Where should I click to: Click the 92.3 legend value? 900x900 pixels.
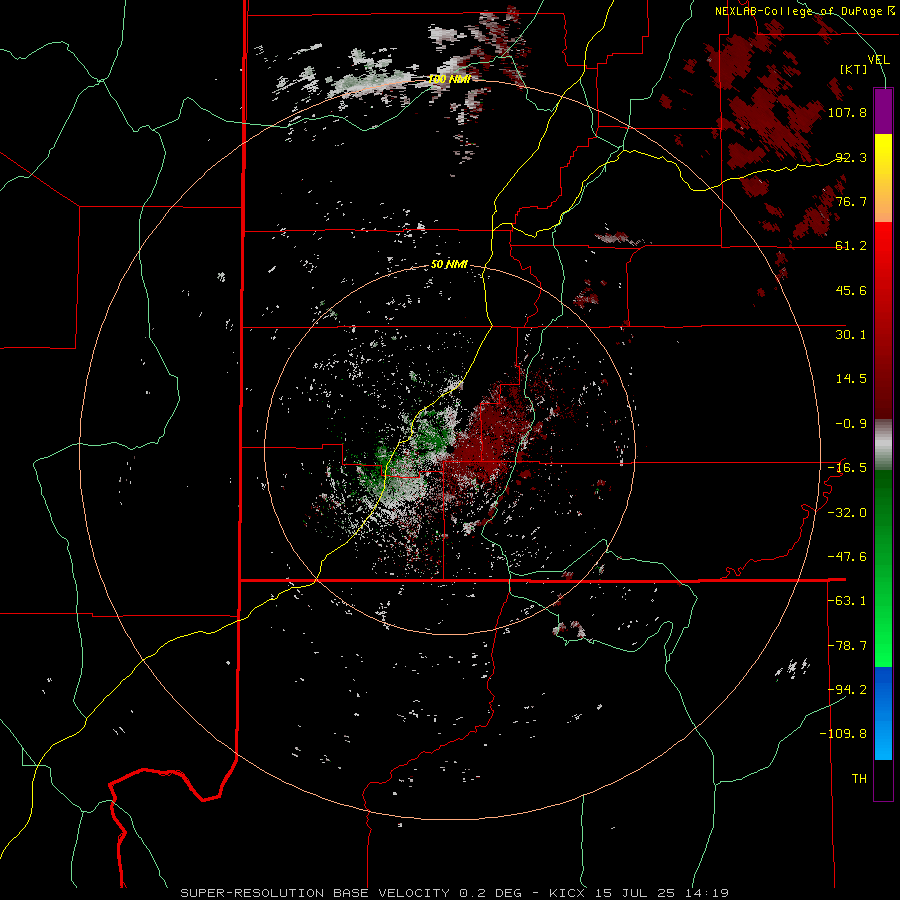851,157
